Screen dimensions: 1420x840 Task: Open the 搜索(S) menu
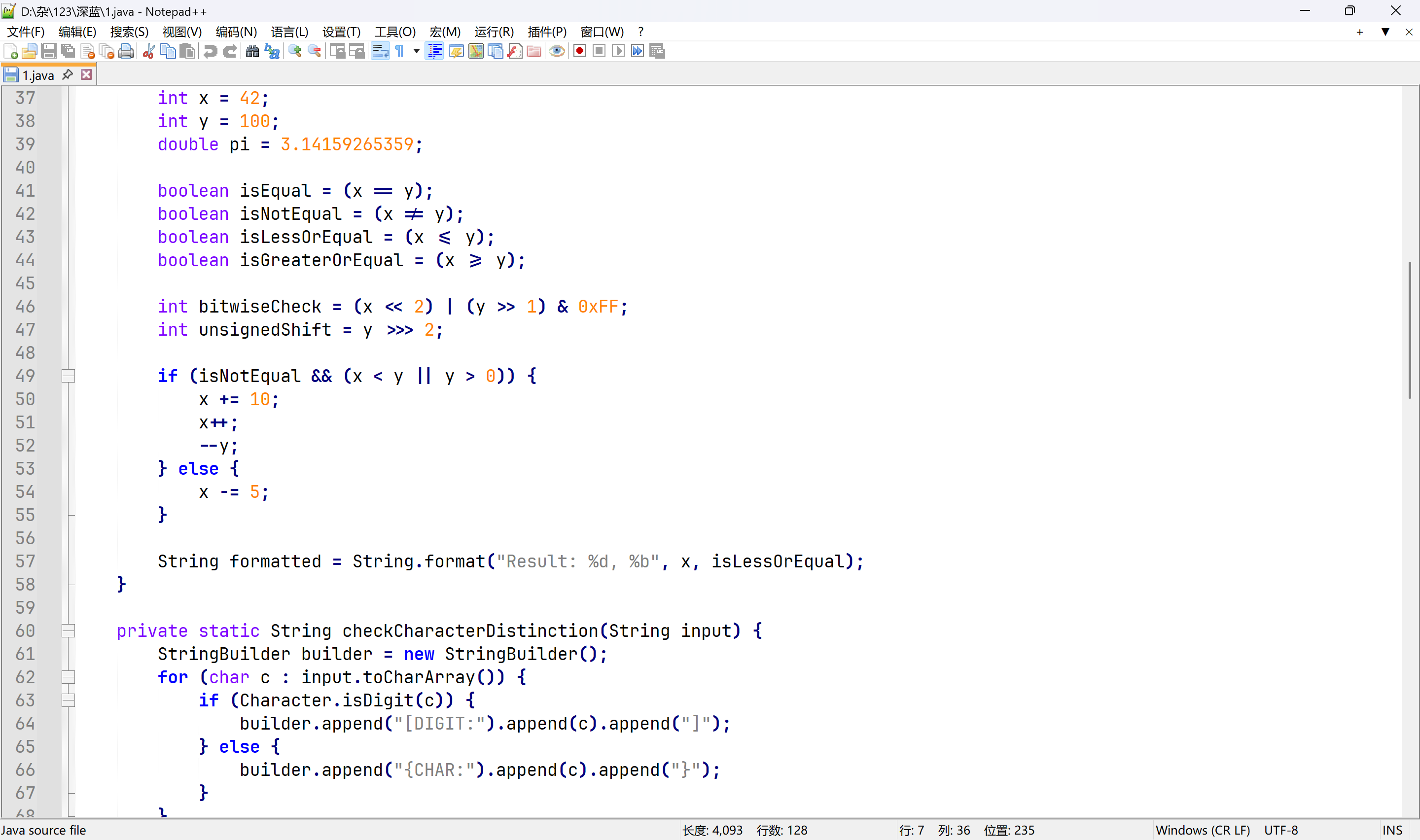click(129, 32)
